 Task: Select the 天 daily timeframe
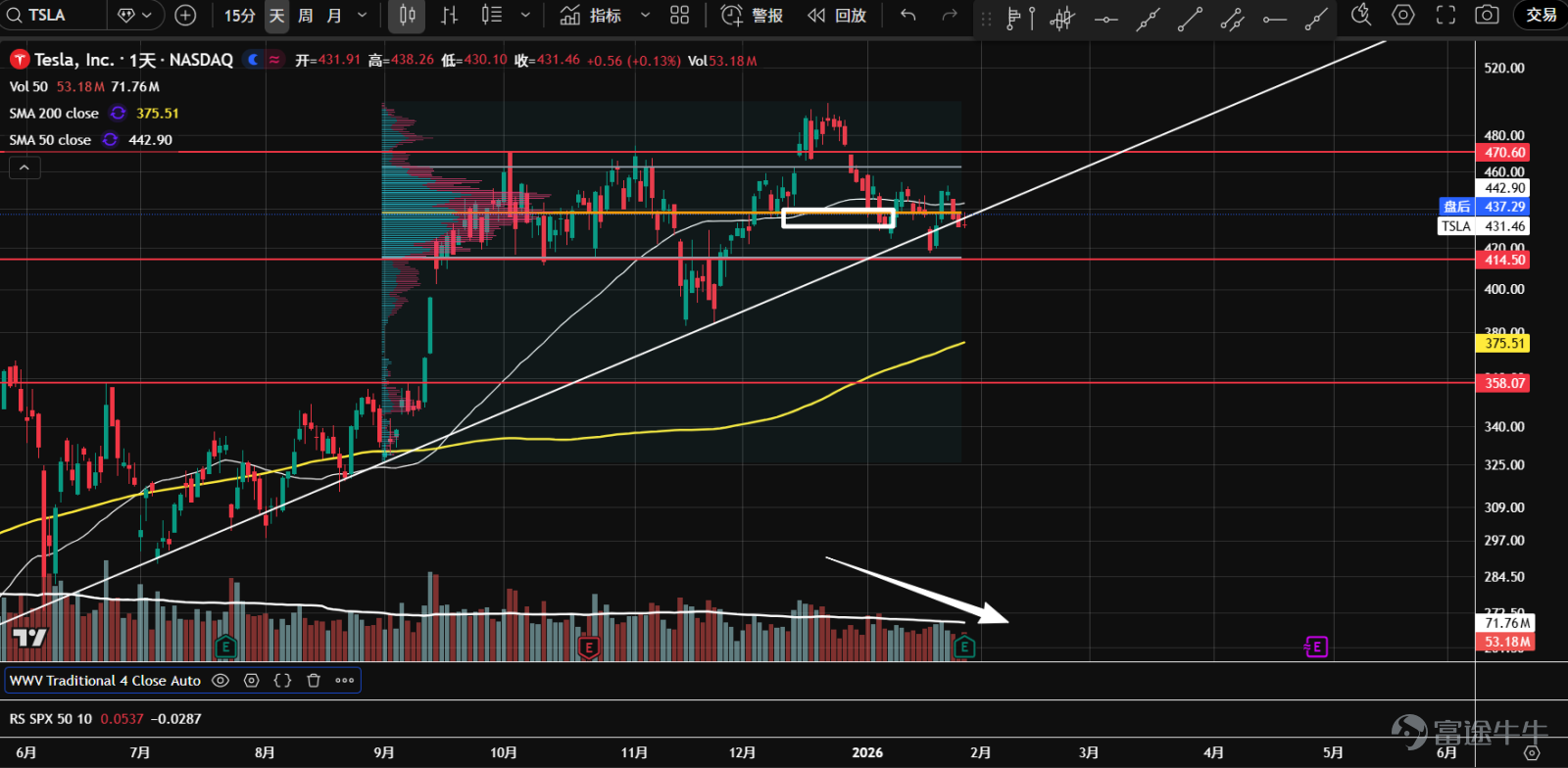point(277,15)
